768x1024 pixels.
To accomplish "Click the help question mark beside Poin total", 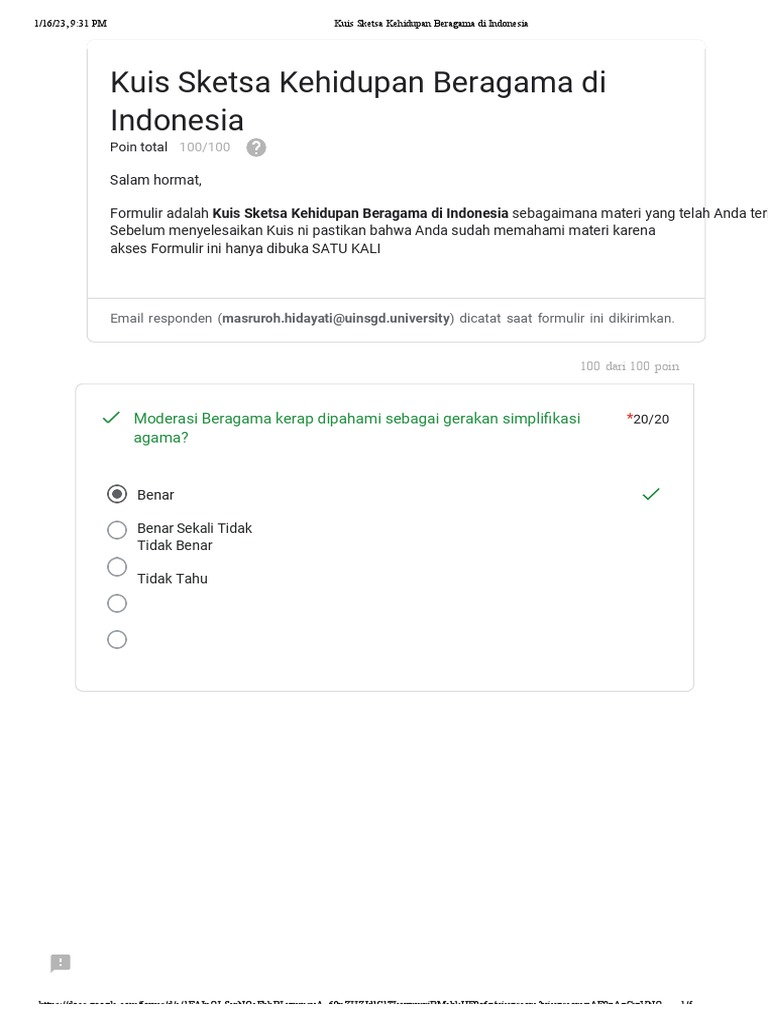I will (x=256, y=148).
